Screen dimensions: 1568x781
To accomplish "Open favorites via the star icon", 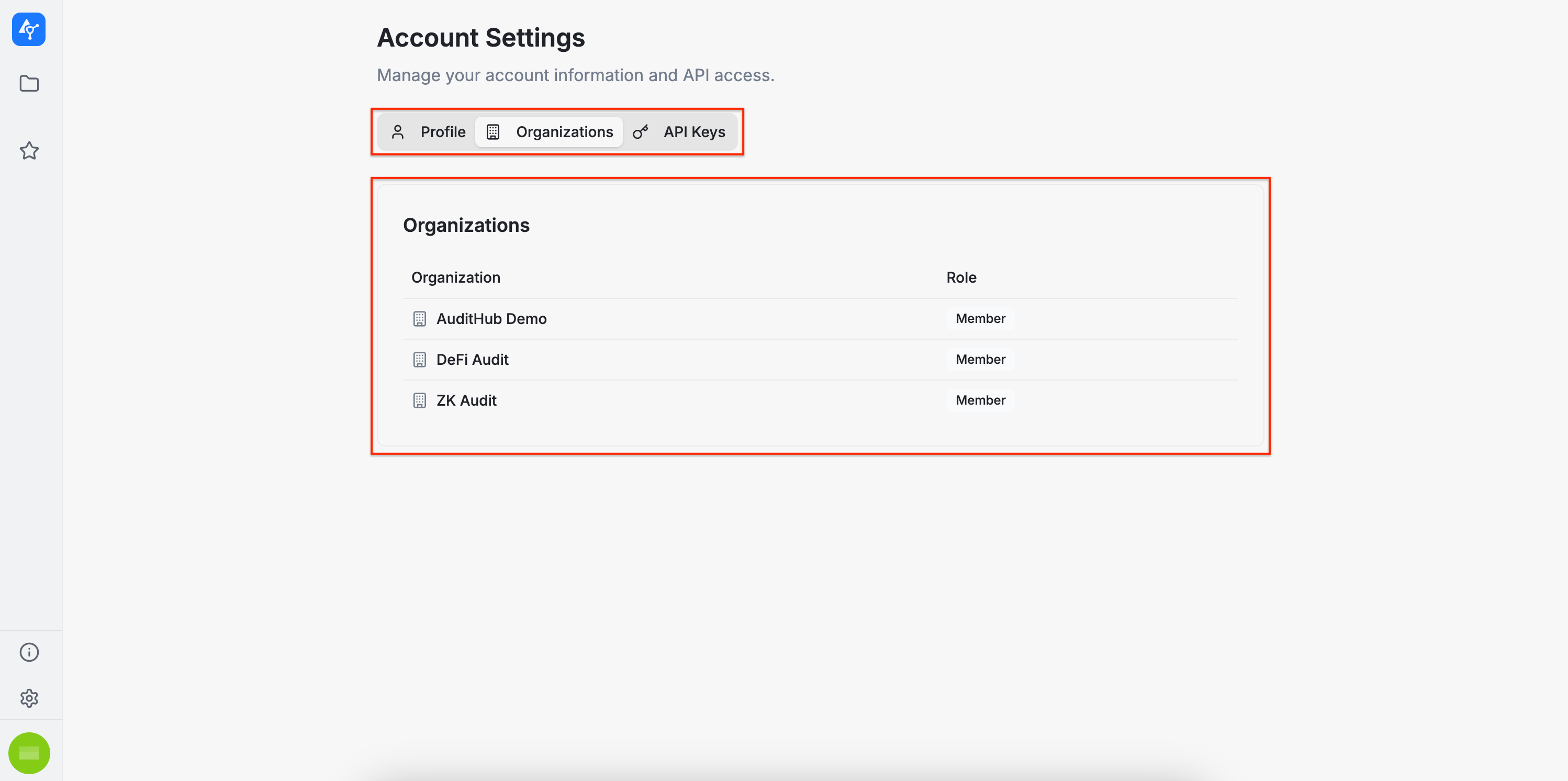I will [29, 150].
